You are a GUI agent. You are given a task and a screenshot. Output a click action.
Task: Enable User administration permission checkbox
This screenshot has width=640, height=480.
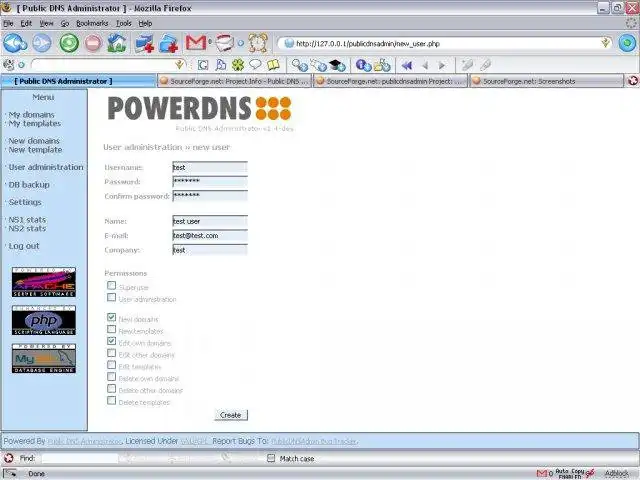[111, 297]
